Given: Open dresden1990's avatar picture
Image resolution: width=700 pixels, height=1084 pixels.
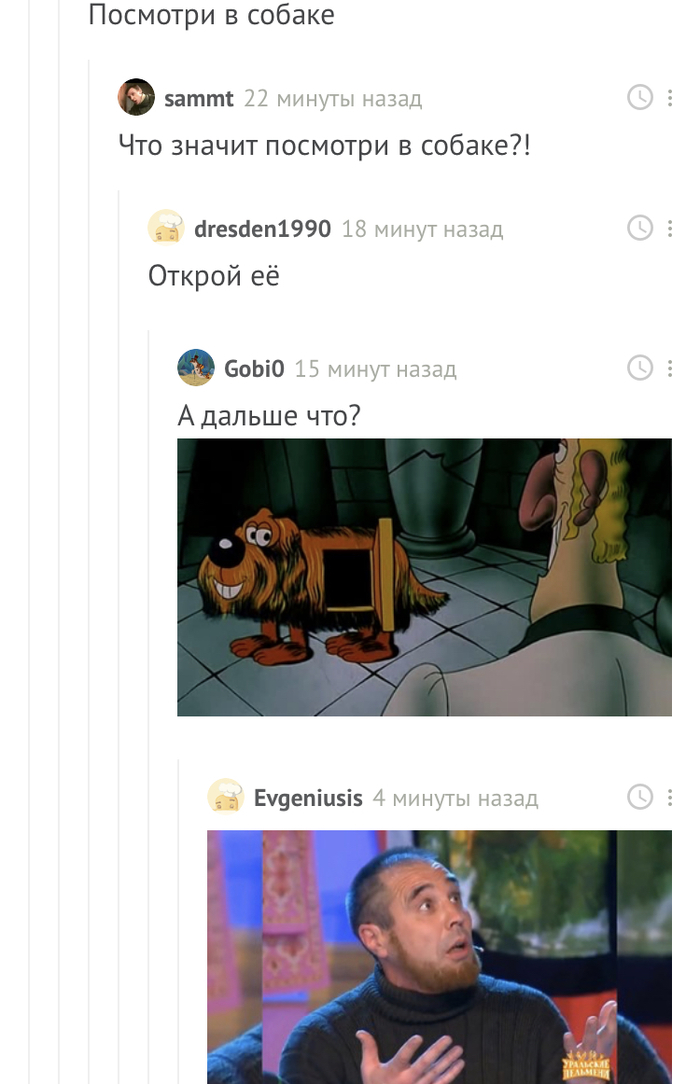Looking at the screenshot, I should point(166,227).
